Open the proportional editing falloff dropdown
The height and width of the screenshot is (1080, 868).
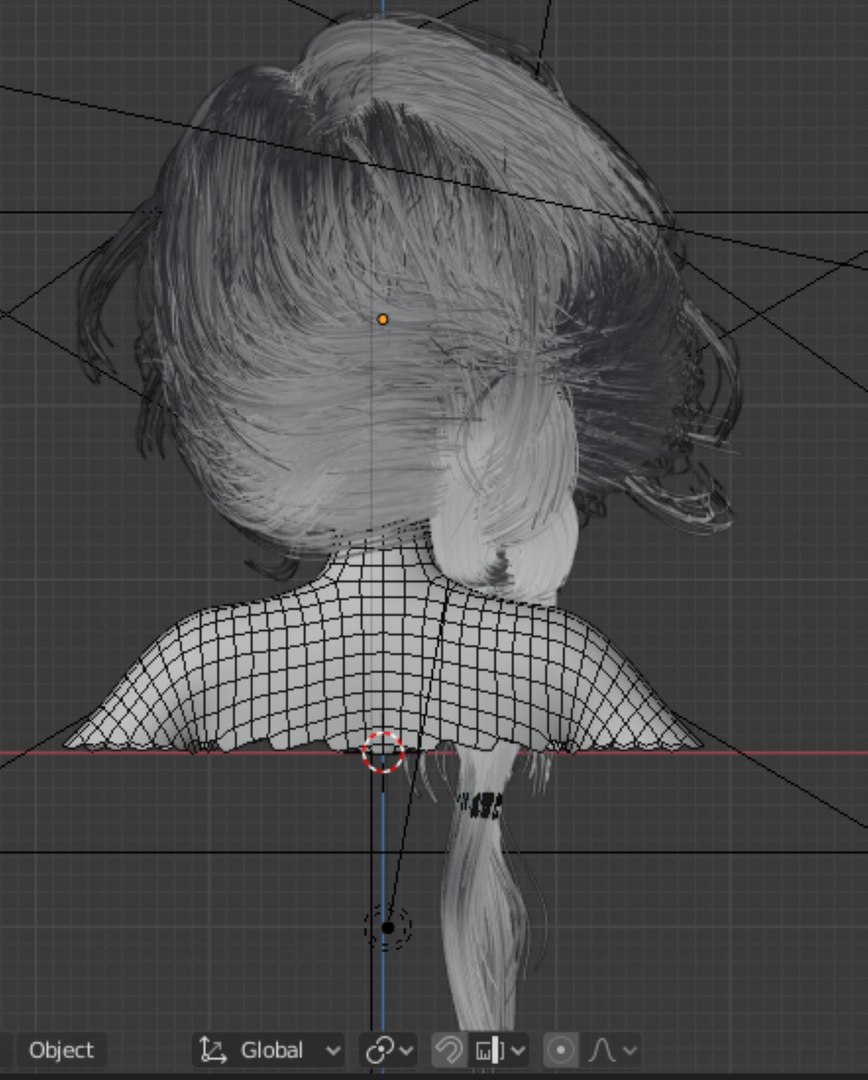click(x=612, y=1050)
